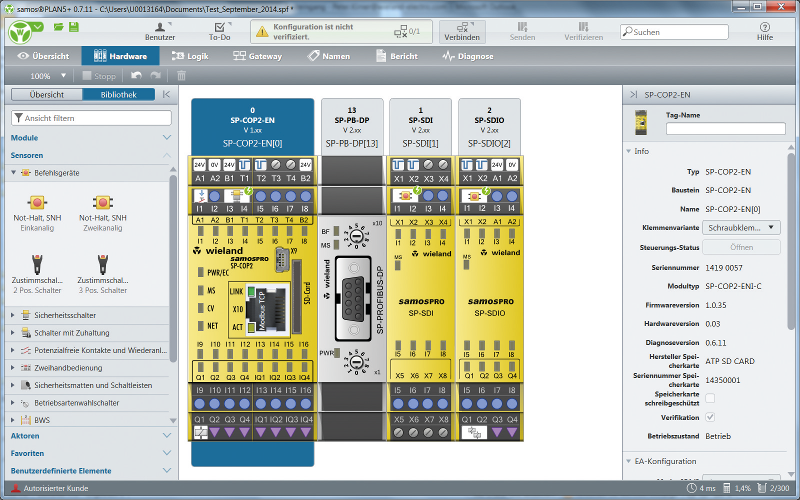Toggle Speicherkarte schreibgeschützt checkbox

tap(710, 398)
